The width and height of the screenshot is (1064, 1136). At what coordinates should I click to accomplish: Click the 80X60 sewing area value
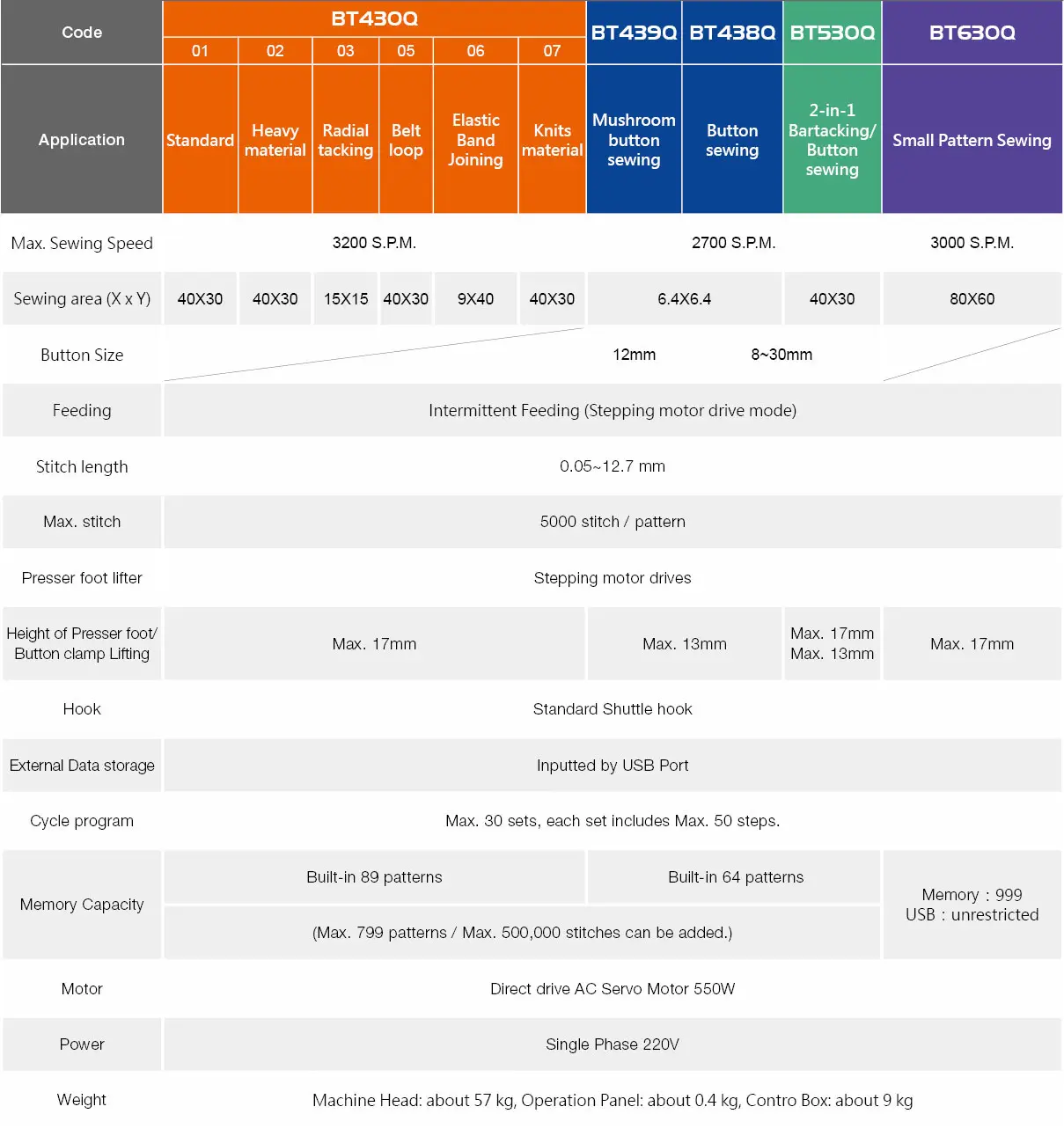tap(972, 299)
